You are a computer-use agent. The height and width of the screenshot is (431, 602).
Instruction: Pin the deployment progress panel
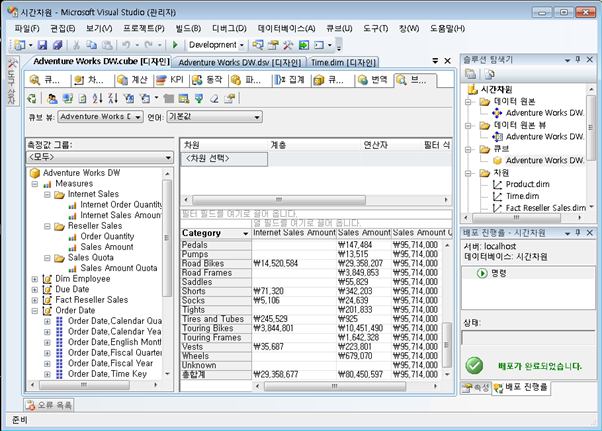click(578, 233)
